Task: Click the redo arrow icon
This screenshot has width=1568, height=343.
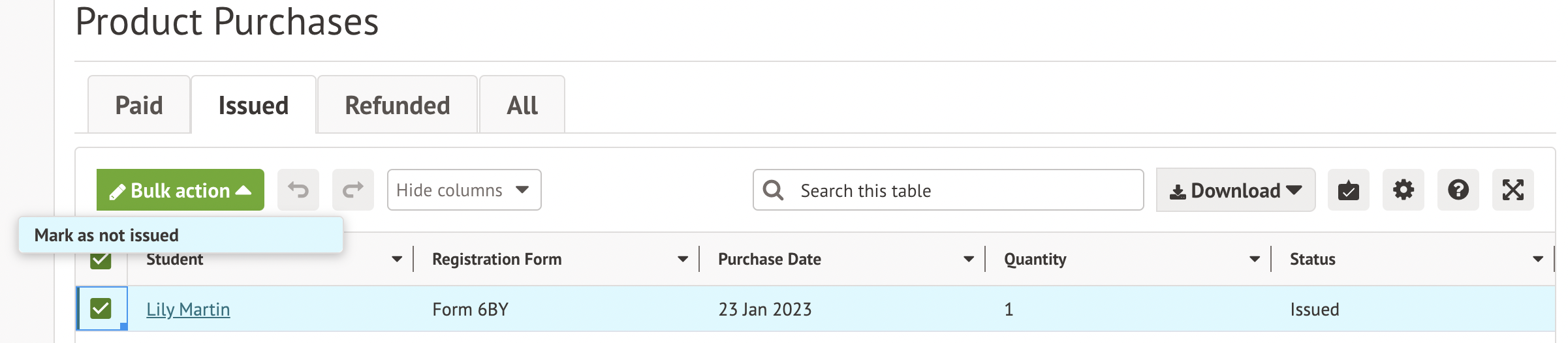Action: coord(353,190)
